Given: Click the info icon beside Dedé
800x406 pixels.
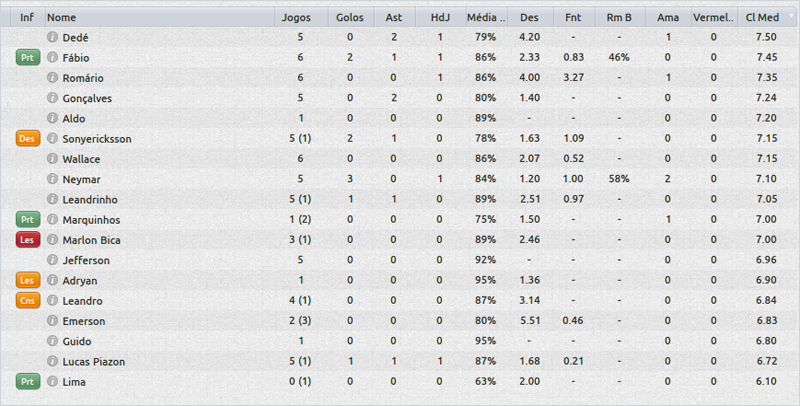Looking at the screenshot, I should point(53,37).
